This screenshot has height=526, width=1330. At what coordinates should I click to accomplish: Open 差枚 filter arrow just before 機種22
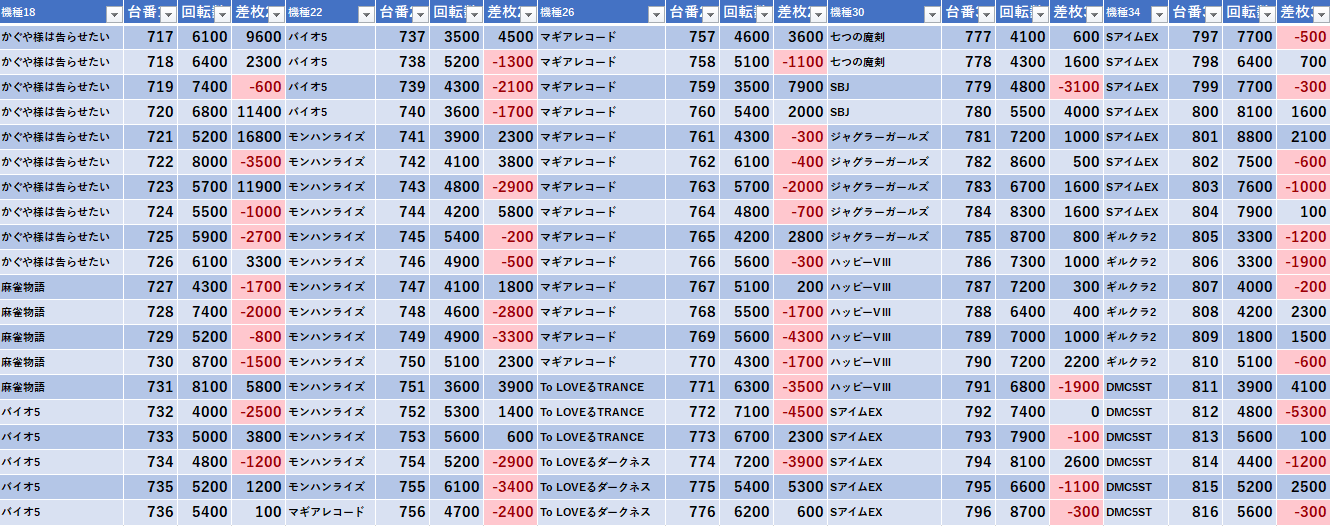click(276, 13)
